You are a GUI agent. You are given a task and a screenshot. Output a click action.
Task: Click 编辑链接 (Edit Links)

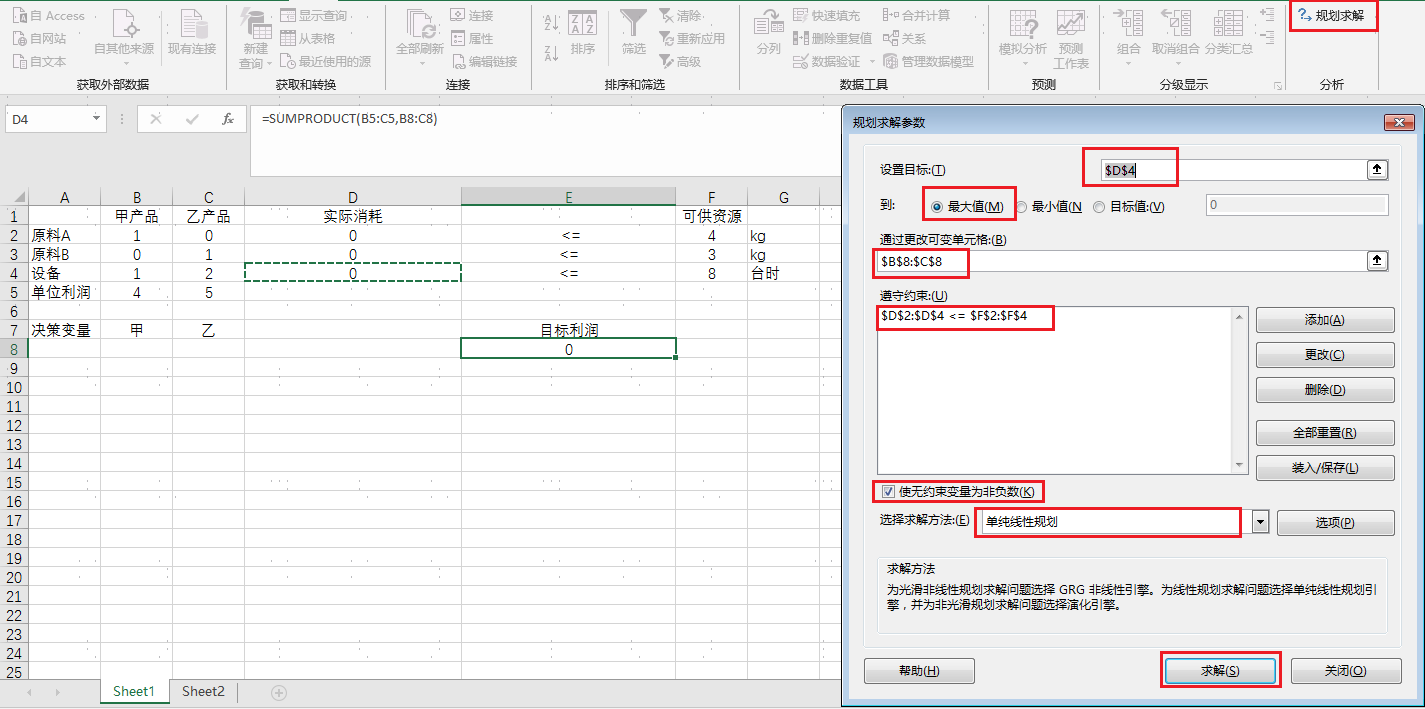483,61
